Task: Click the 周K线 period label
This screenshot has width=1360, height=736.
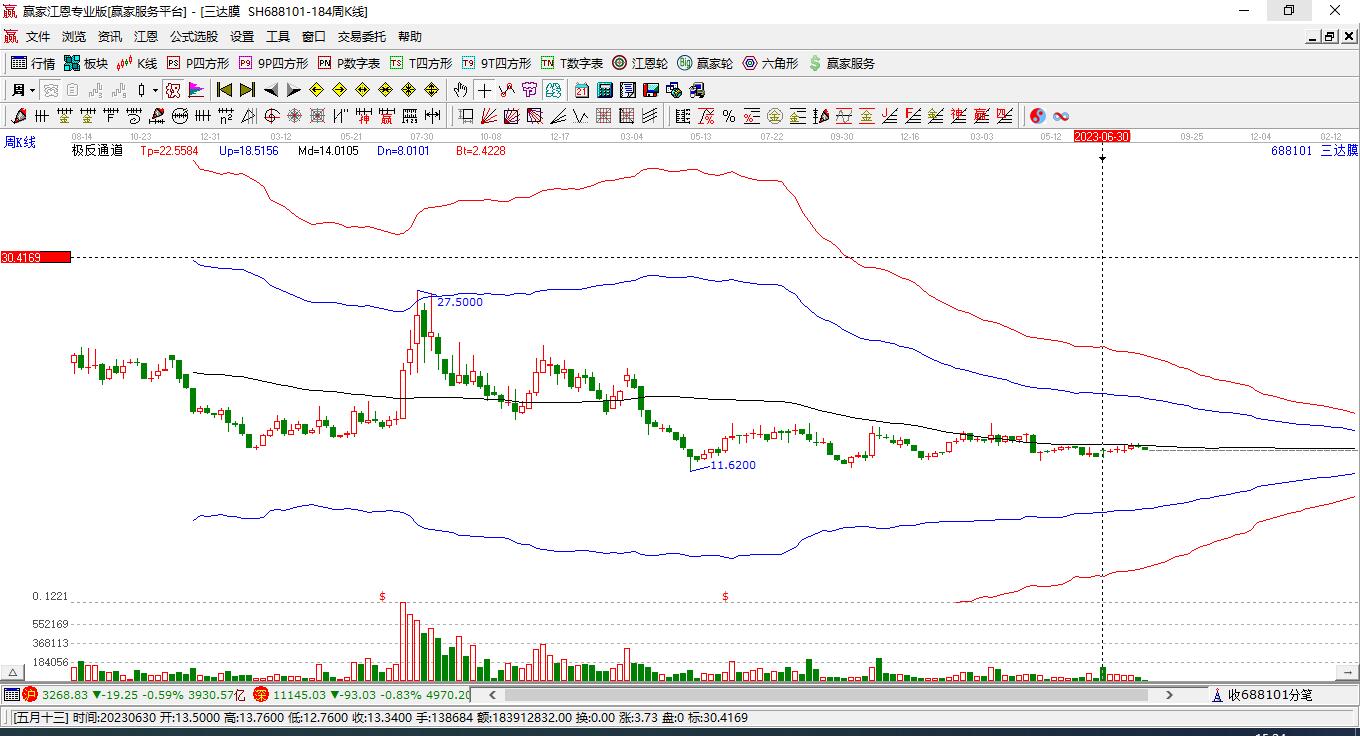Action: (x=20, y=142)
